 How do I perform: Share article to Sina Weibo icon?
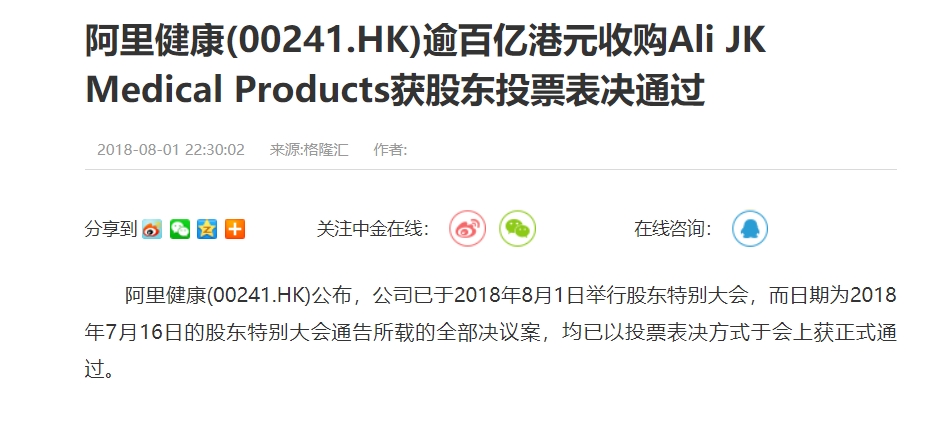[152, 229]
